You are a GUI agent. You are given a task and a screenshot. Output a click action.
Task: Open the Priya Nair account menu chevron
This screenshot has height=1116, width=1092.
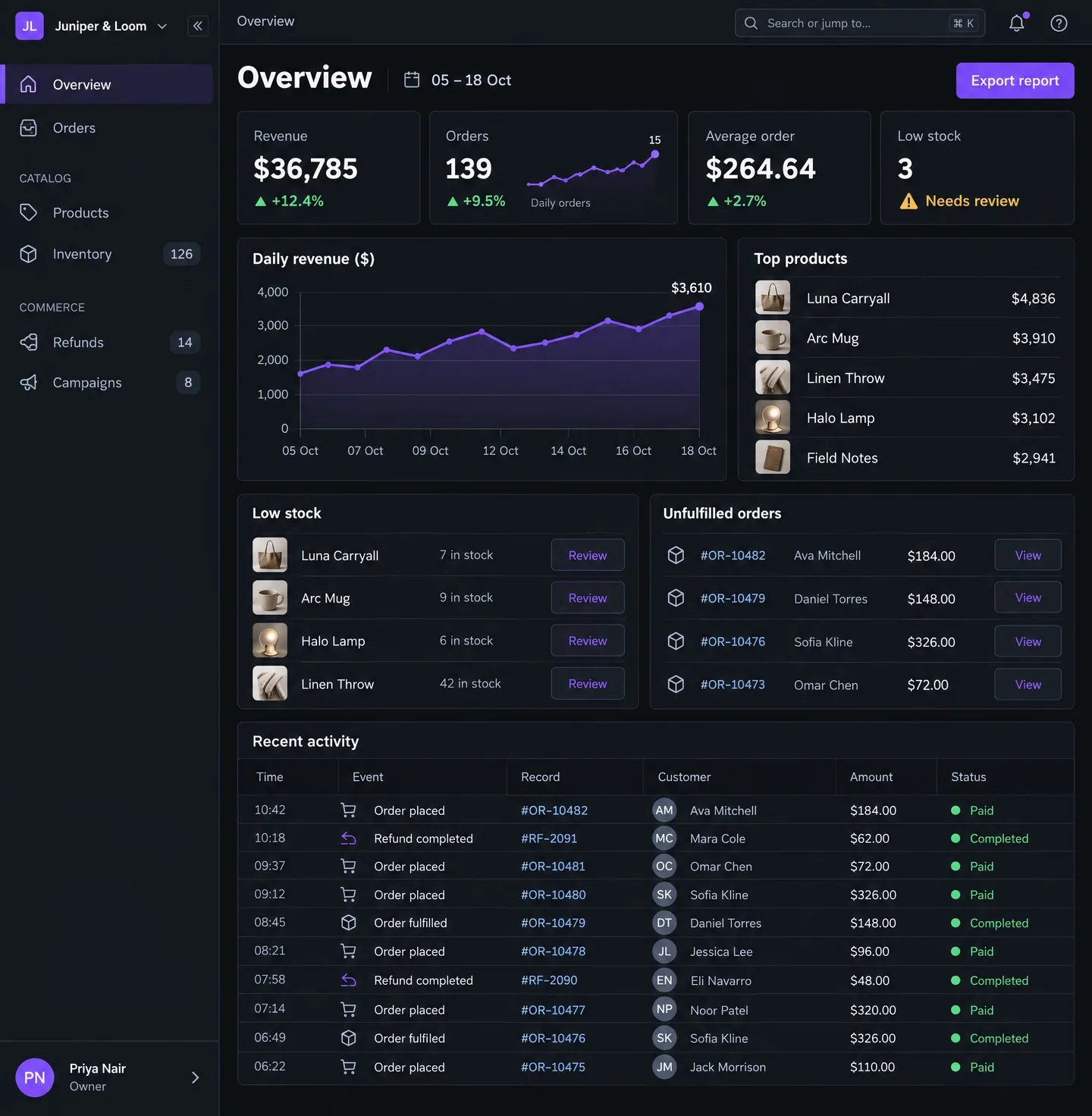click(195, 1077)
